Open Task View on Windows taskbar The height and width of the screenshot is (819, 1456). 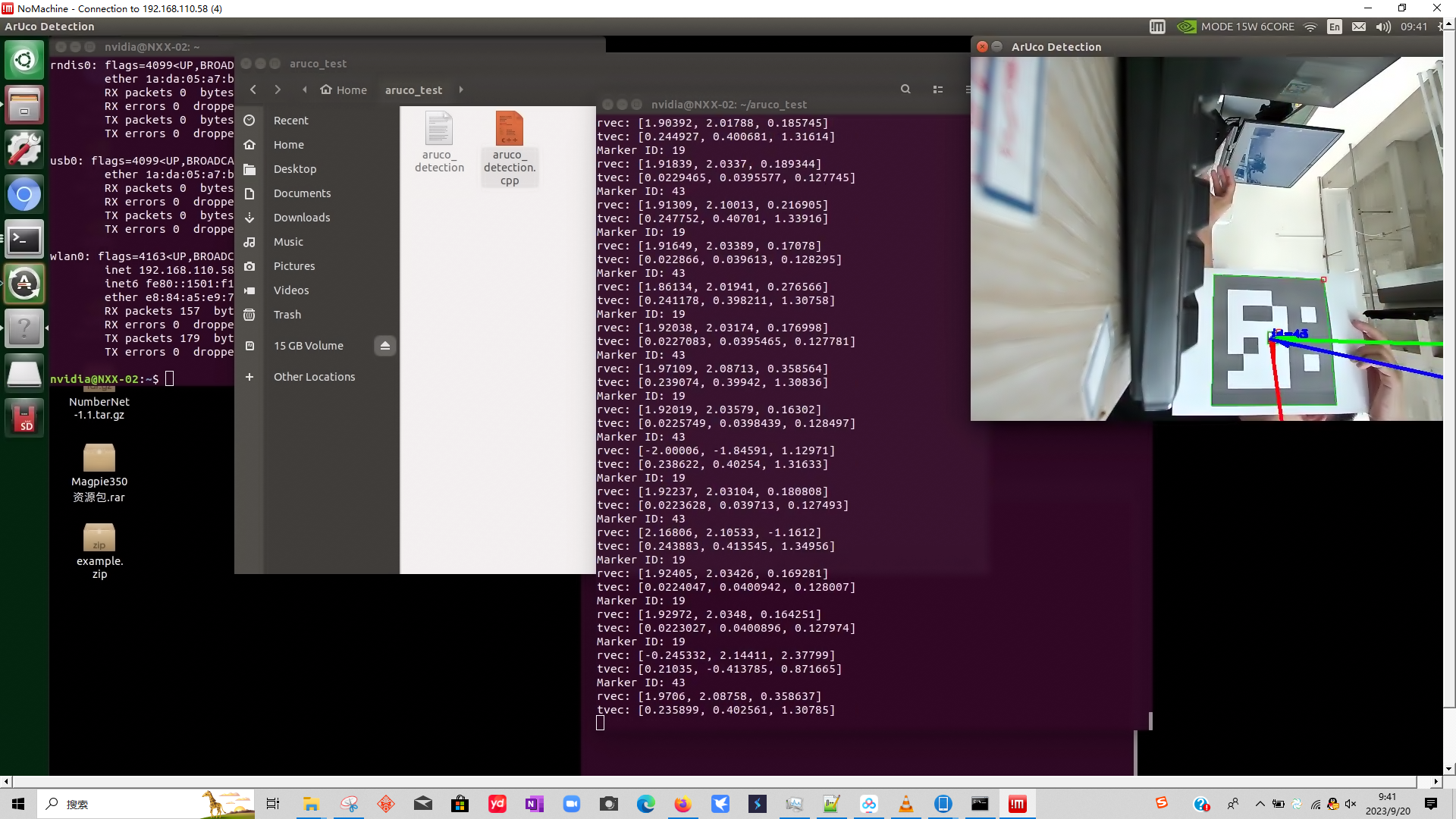pos(273,804)
